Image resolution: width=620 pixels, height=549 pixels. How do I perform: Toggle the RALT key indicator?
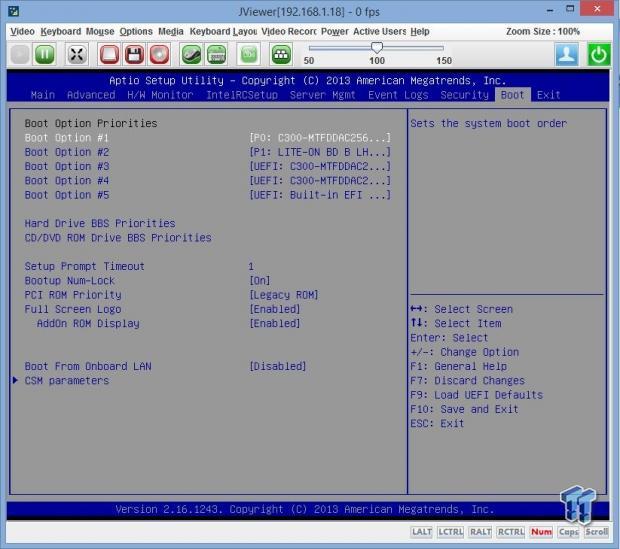pyautogui.click(x=480, y=532)
